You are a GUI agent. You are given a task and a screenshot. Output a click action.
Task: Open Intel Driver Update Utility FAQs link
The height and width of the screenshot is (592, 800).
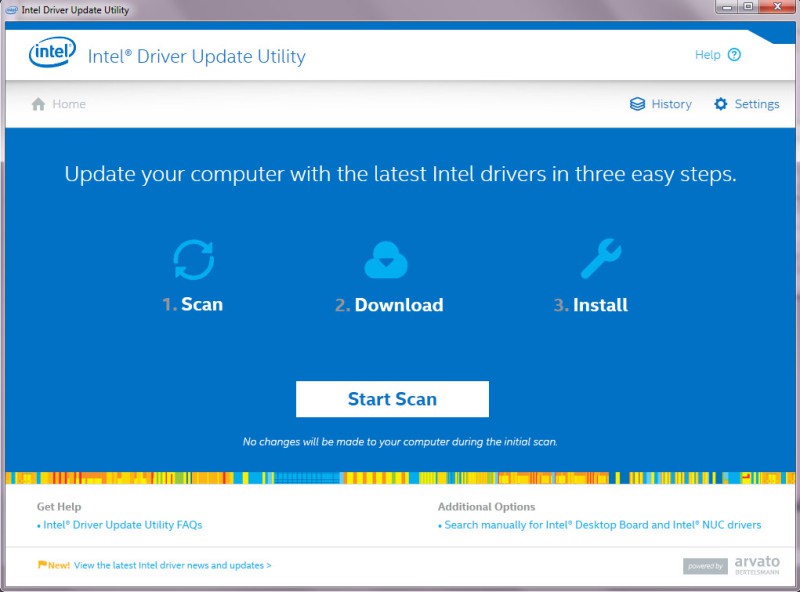(x=122, y=525)
